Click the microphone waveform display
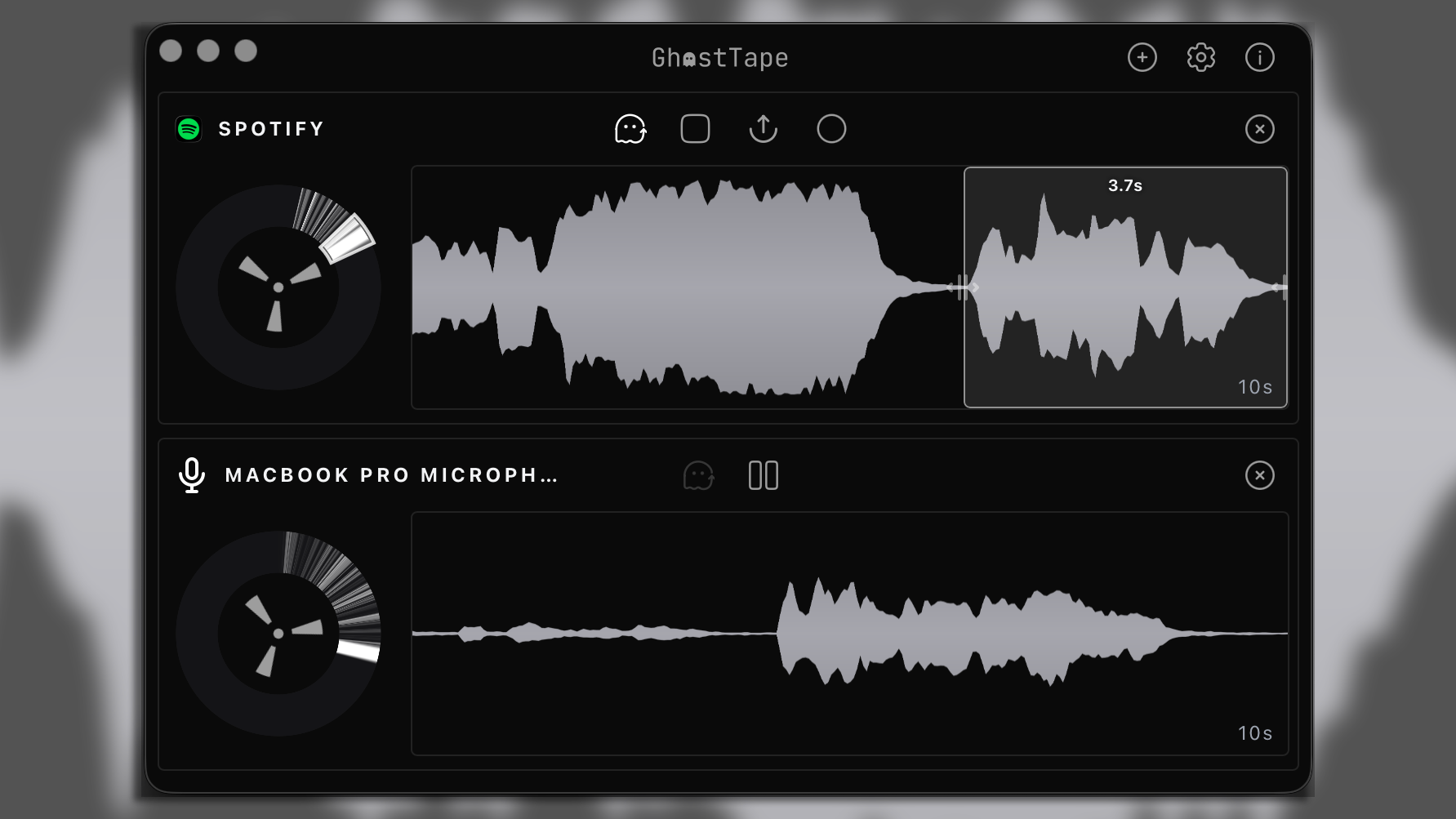1456x819 pixels. click(849, 634)
